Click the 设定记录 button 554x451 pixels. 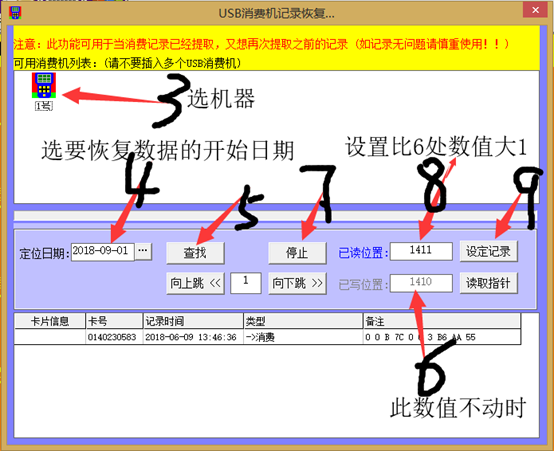pyautogui.click(x=489, y=251)
